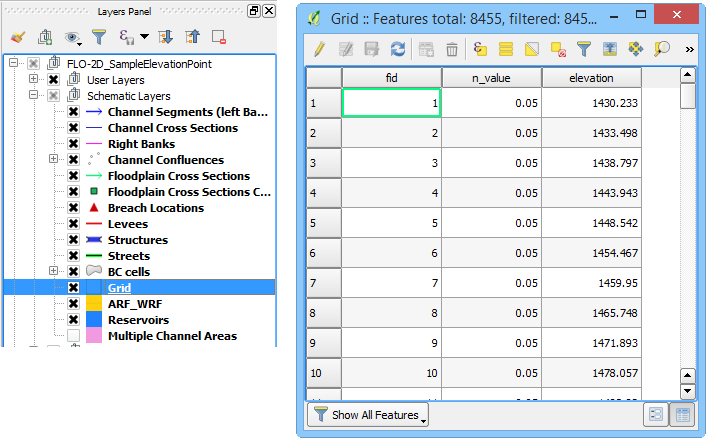Invert selection in attribute table
This screenshot has height=441, width=708.
click(x=532, y=48)
